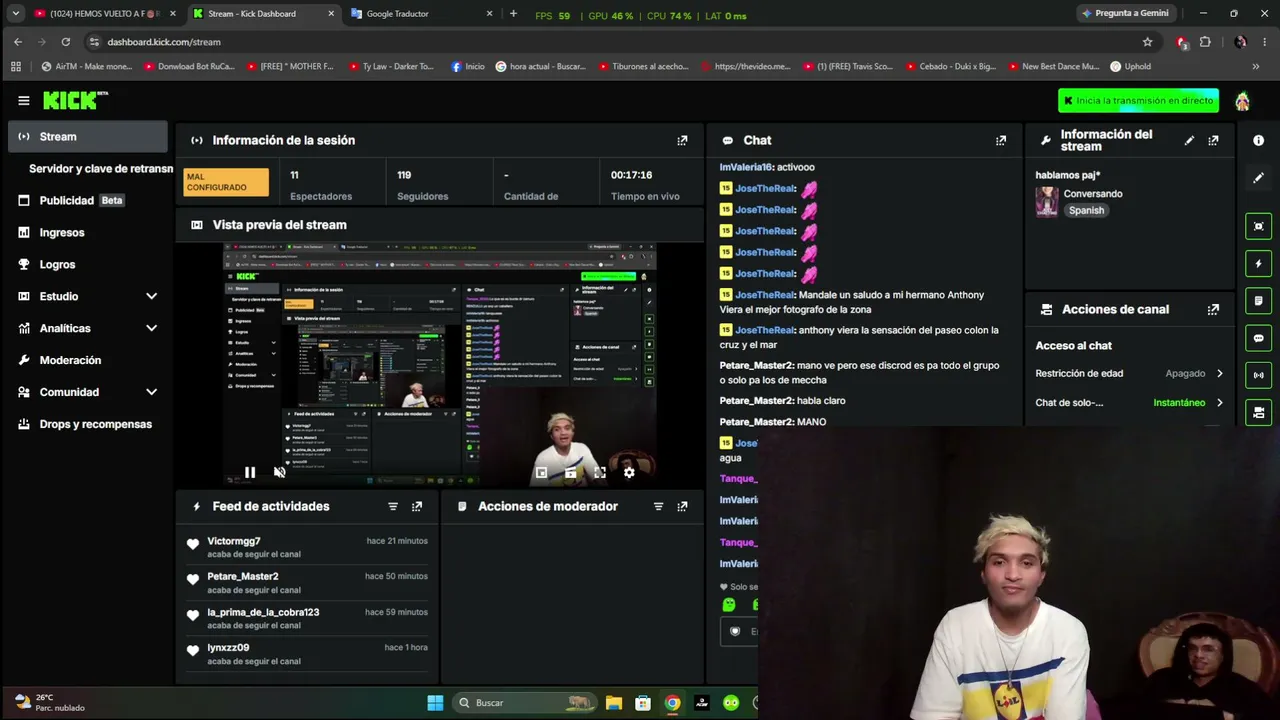Click the address bar URL
The image size is (1280, 720).
pyautogui.click(x=164, y=42)
